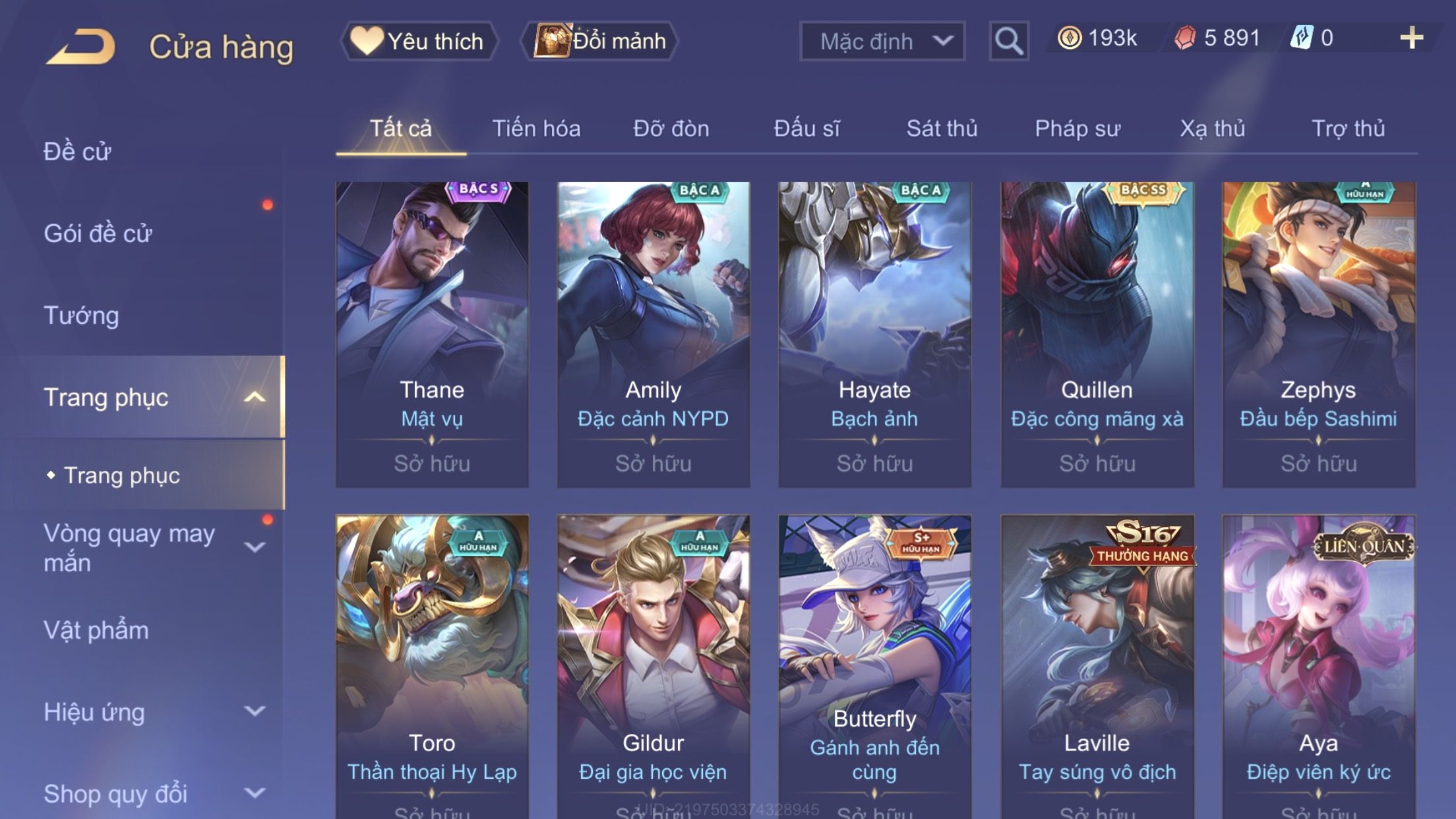Go to Tướng in sidebar
Image resolution: width=1456 pixels, height=819 pixels.
(81, 315)
